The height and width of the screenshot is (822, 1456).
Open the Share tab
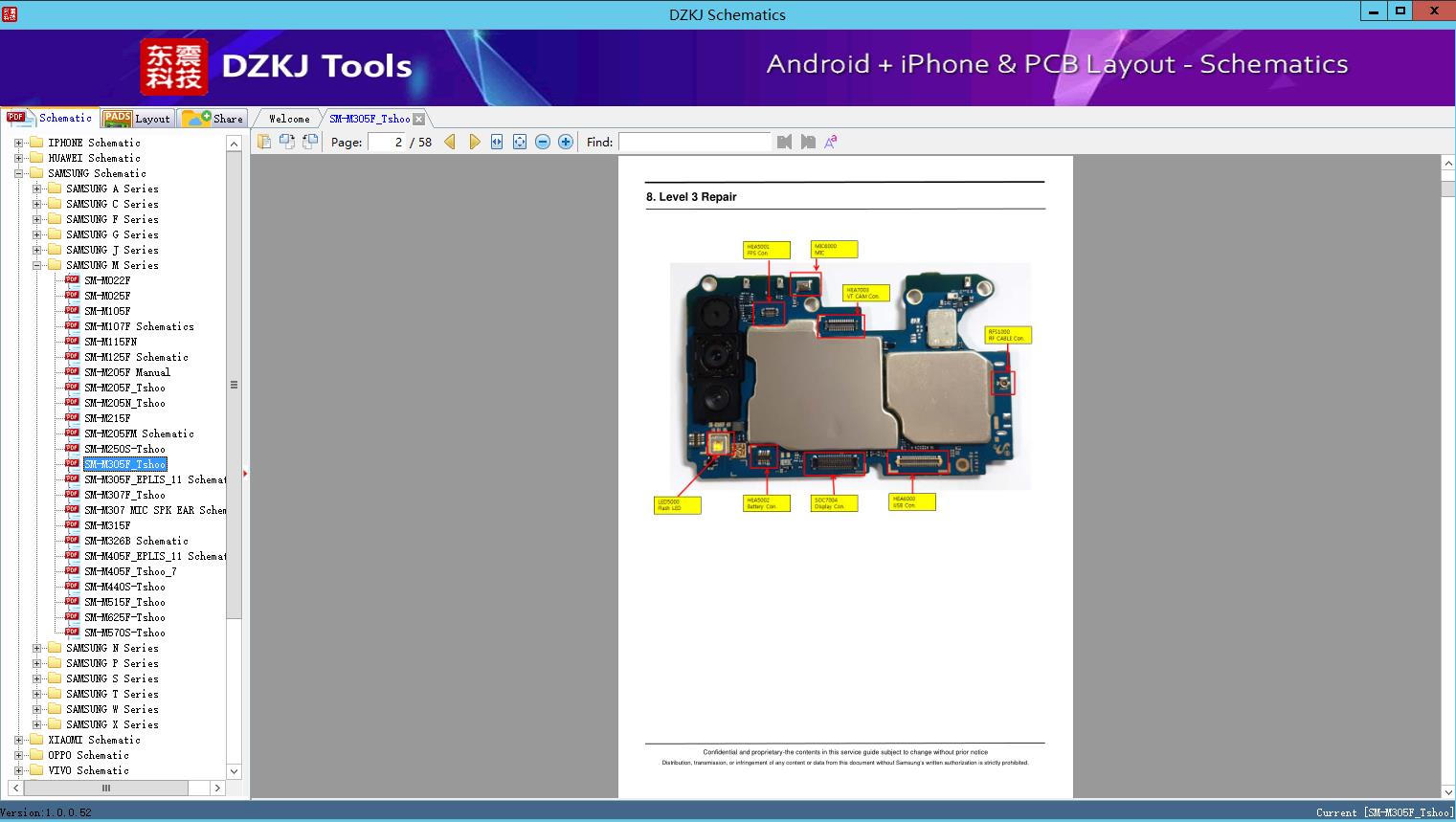coord(213,119)
